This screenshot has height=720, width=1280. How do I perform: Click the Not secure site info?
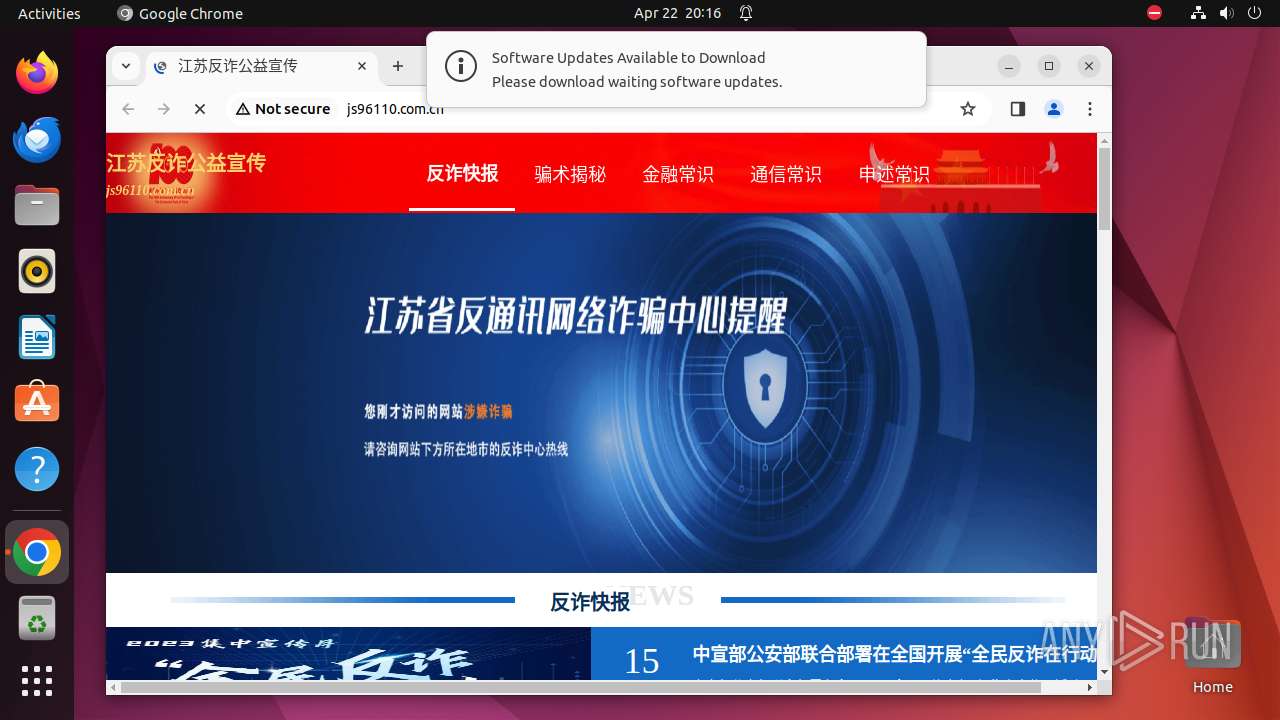(x=283, y=109)
